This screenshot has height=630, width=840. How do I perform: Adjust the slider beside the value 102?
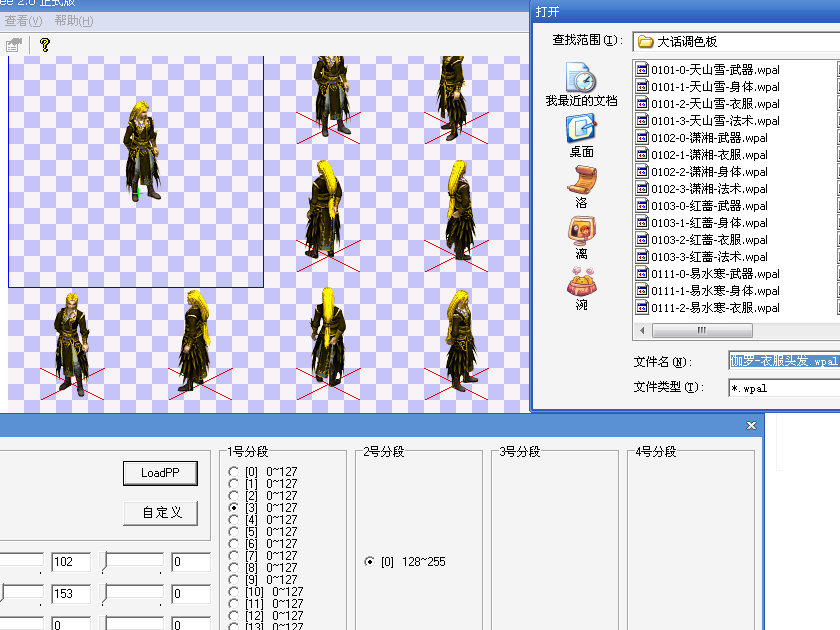click(21, 562)
